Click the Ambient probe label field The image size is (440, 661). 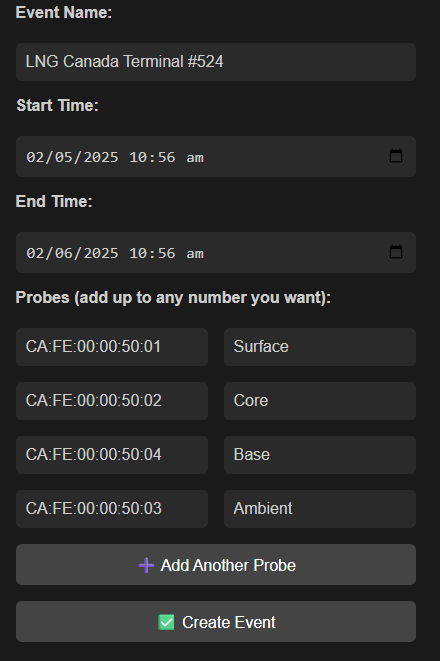point(320,509)
